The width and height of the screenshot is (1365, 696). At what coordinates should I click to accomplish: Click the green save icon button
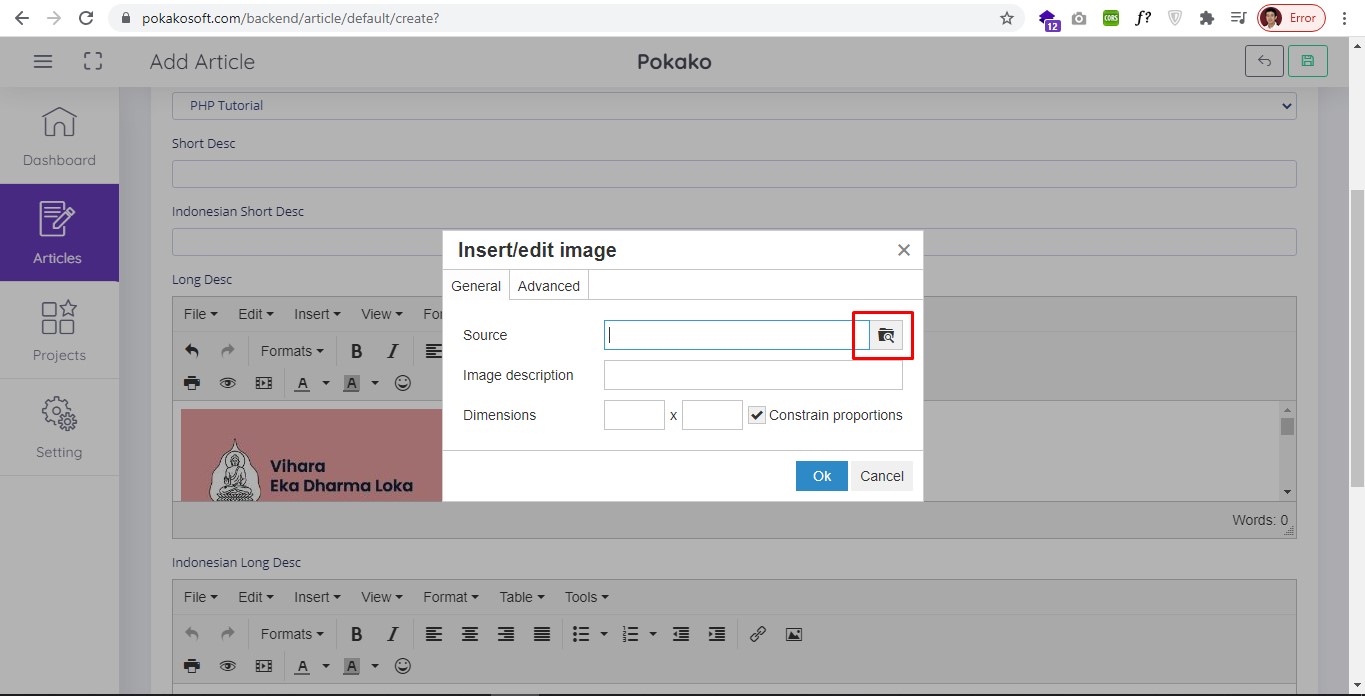coord(1308,61)
